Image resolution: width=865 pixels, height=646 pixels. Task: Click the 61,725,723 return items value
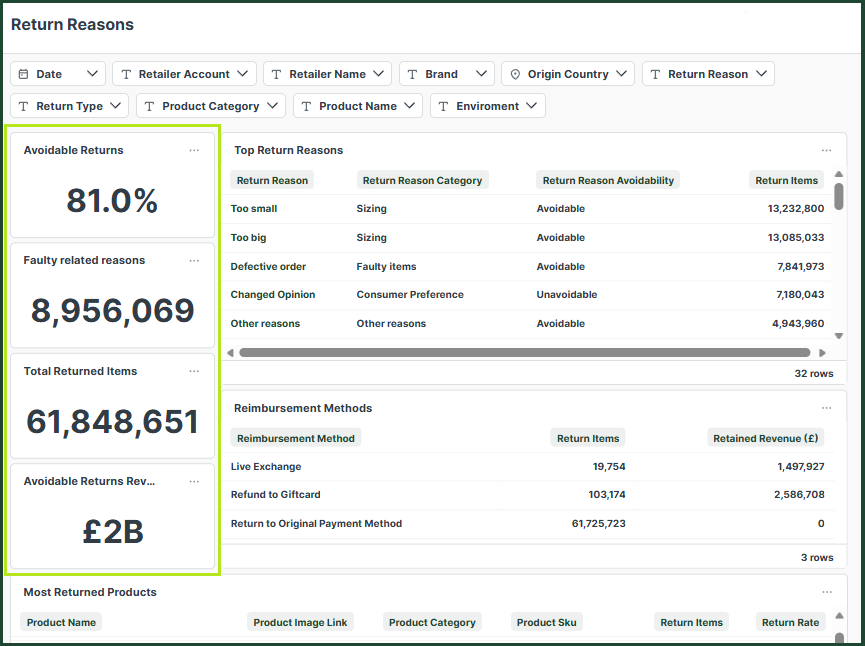(x=599, y=524)
